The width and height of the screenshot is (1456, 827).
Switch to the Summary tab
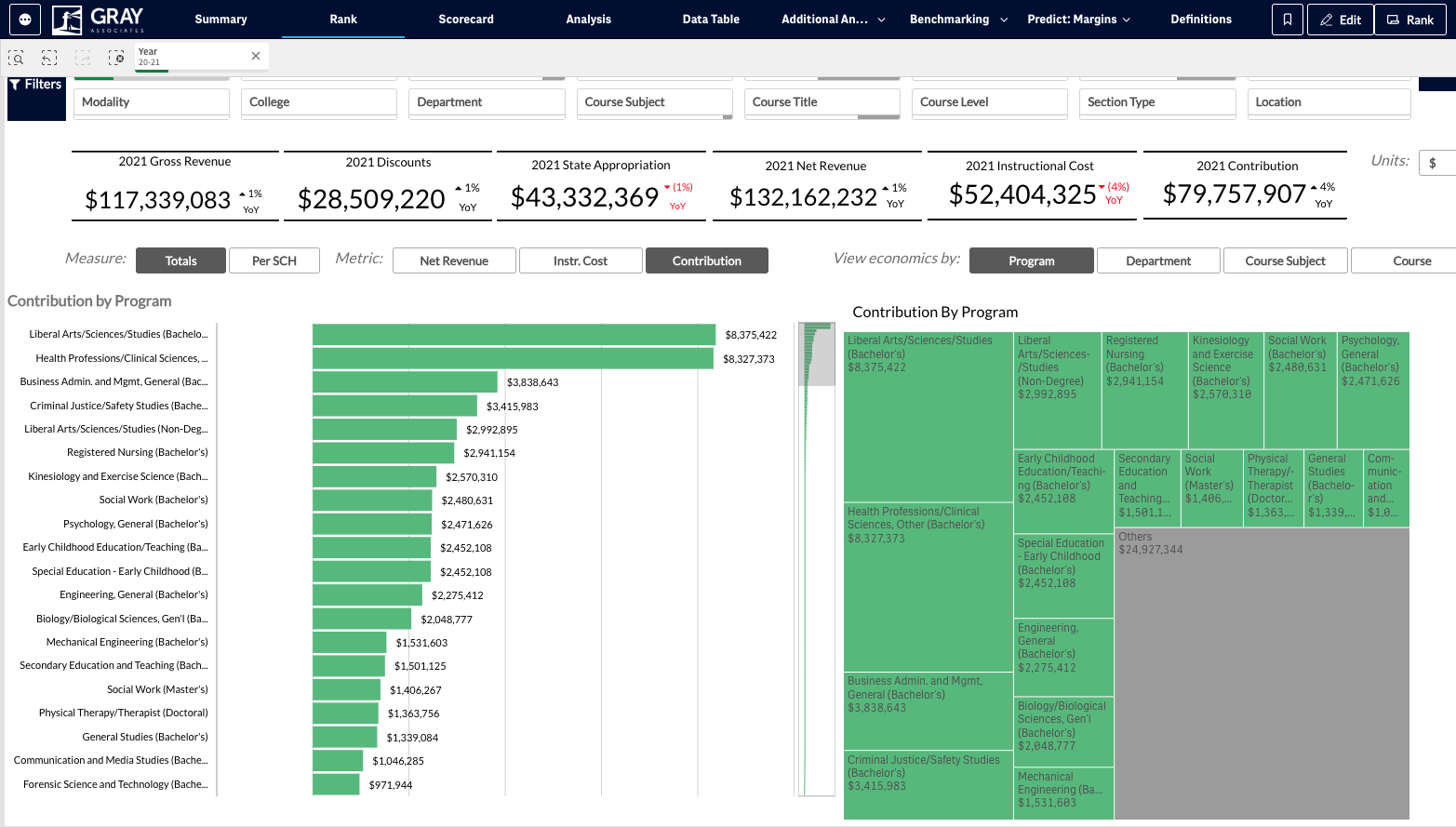coord(220,19)
